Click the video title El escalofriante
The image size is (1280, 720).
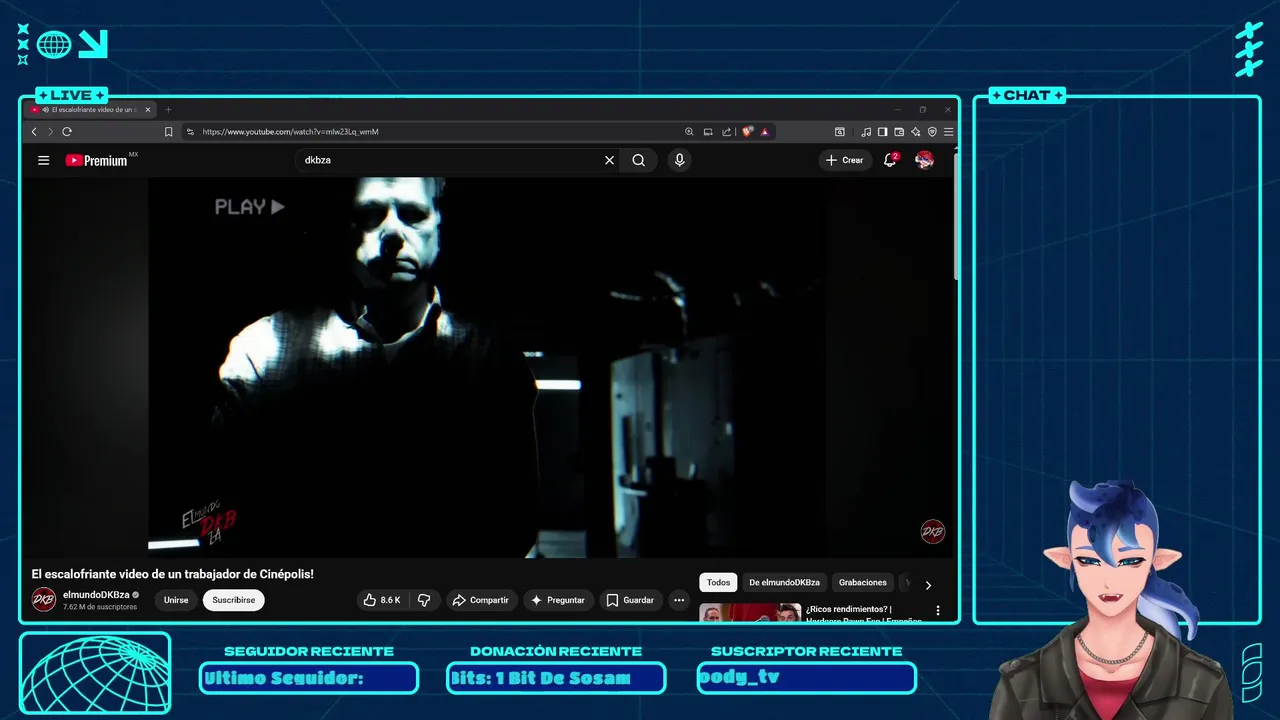pyautogui.click(x=173, y=574)
